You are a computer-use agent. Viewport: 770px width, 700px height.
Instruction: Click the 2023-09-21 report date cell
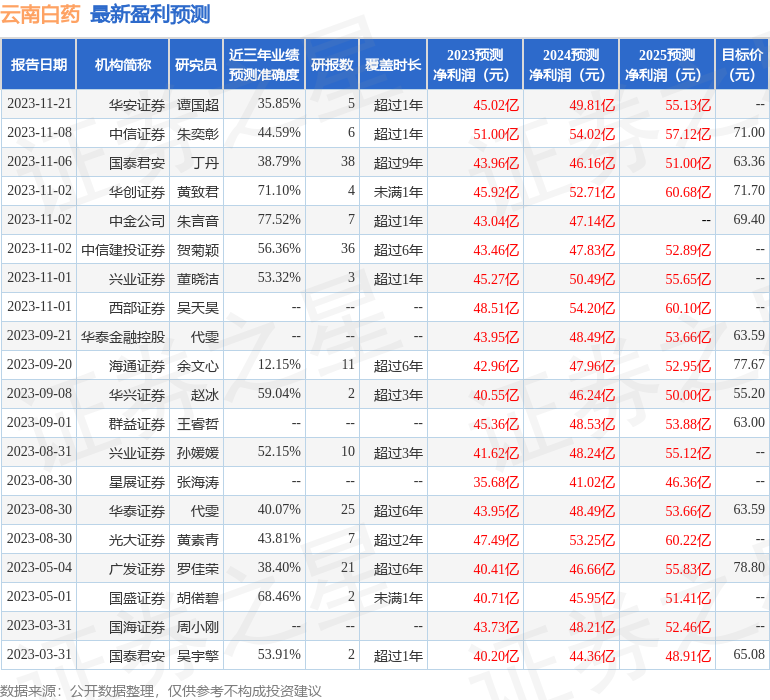(x=39, y=336)
